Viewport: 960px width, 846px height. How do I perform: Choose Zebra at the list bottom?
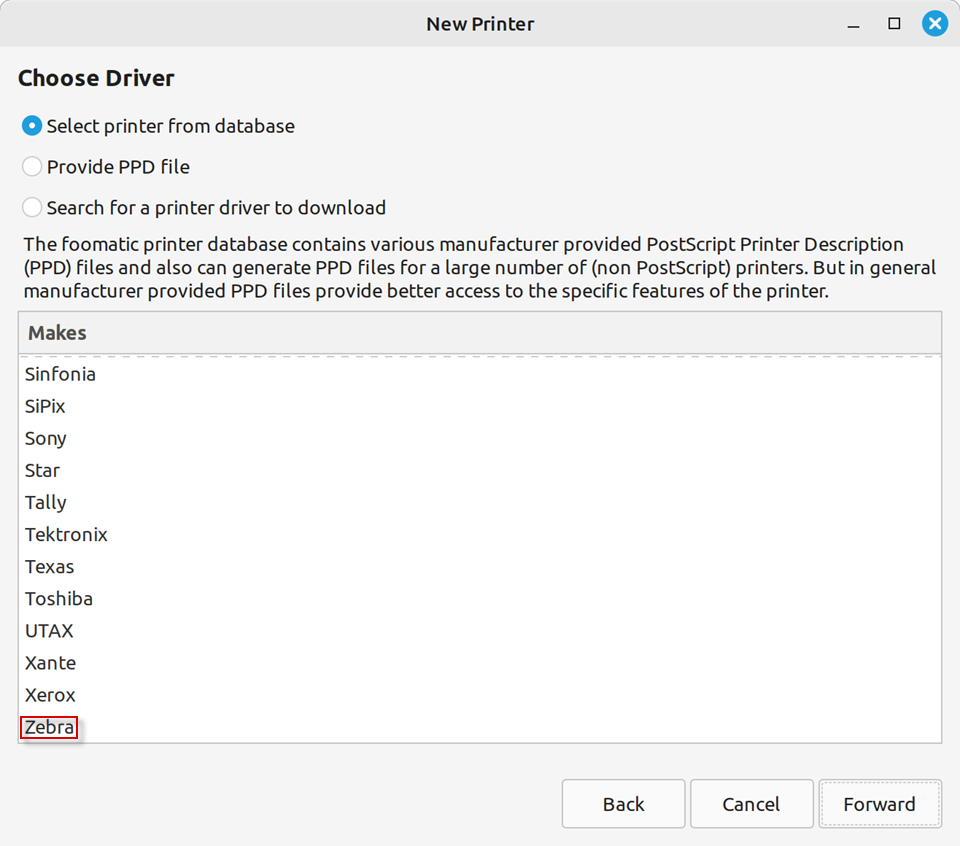pos(50,727)
